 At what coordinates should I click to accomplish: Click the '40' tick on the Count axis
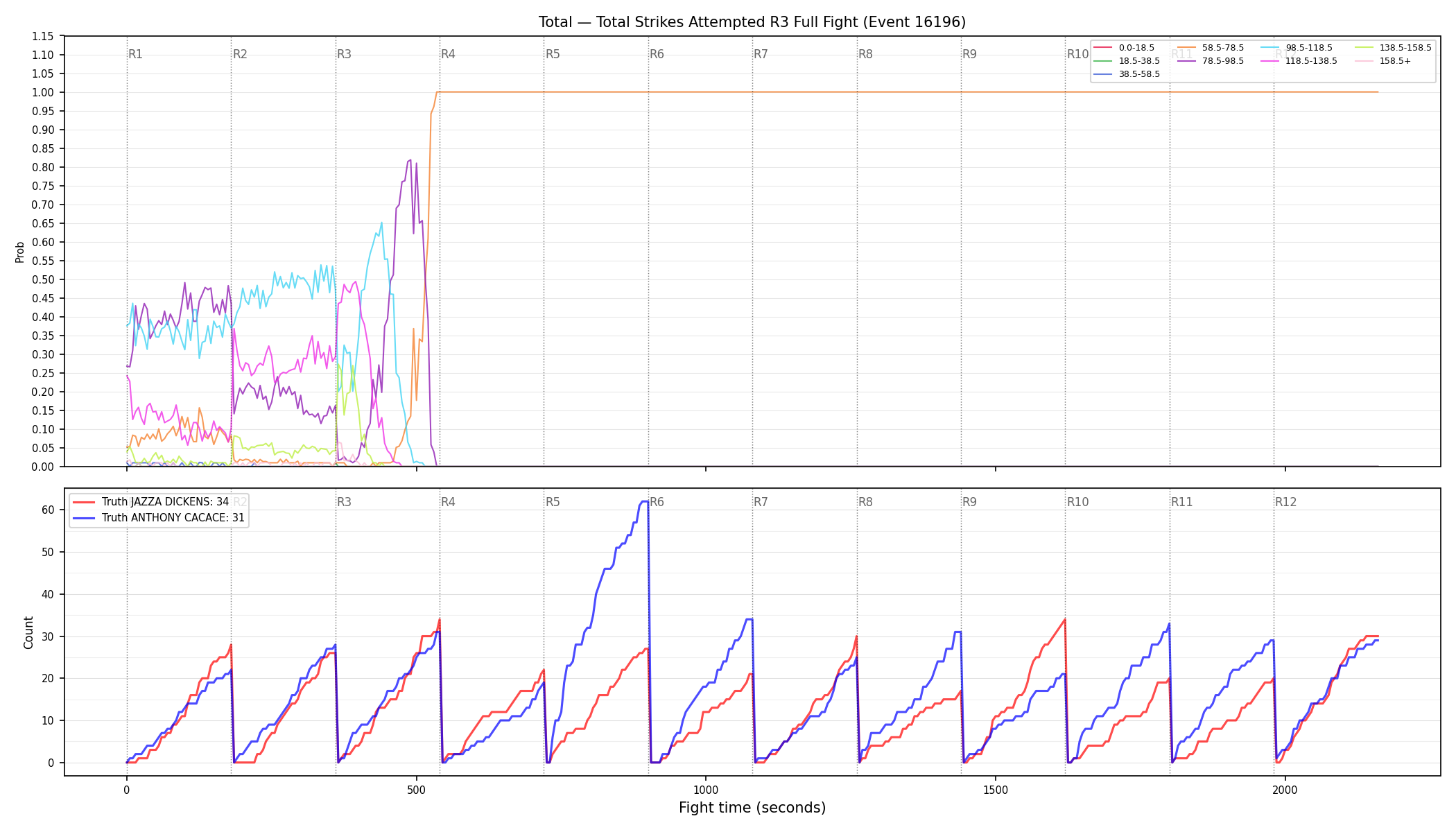click(x=48, y=594)
